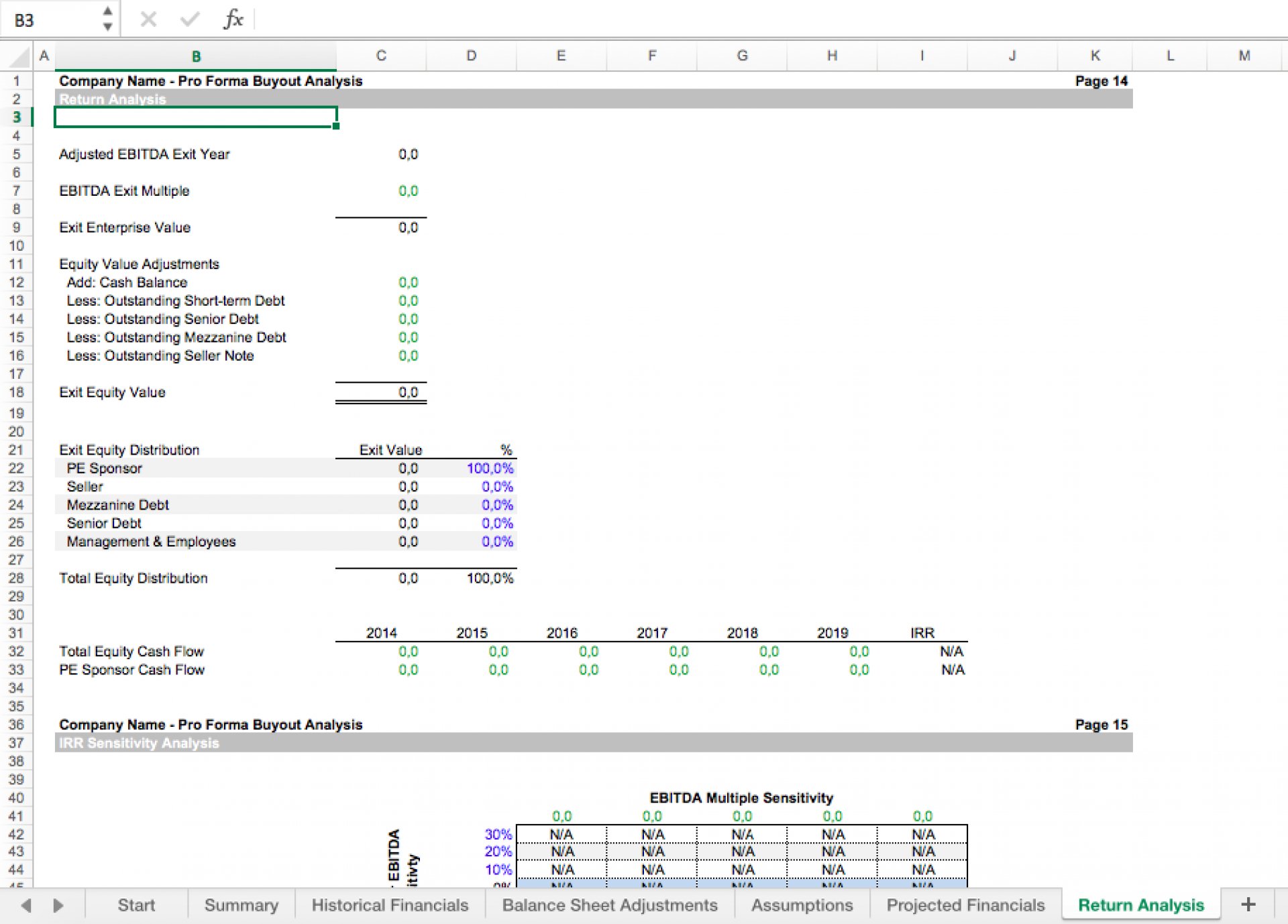The height and width of the screenshot is (924, 1288).
Task: Click the 'Exit Equity Distribution' heading
Action: point(129,450)
